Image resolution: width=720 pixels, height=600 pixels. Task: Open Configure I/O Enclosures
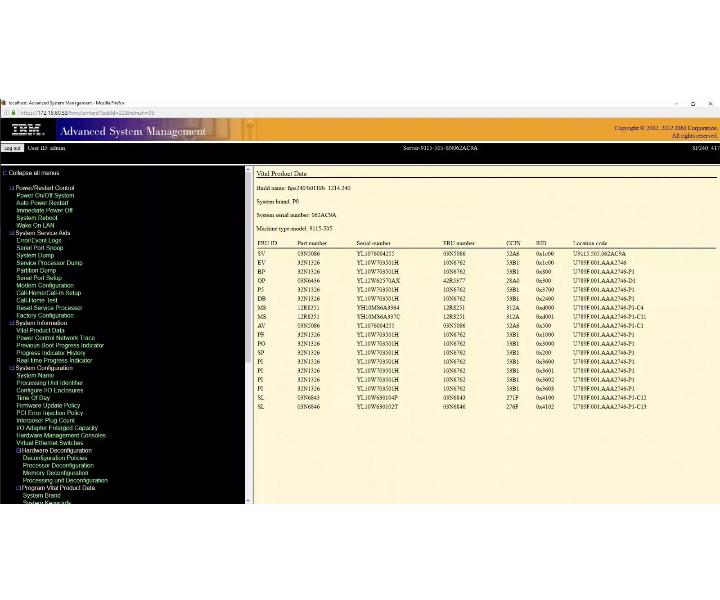pos(50,391)
